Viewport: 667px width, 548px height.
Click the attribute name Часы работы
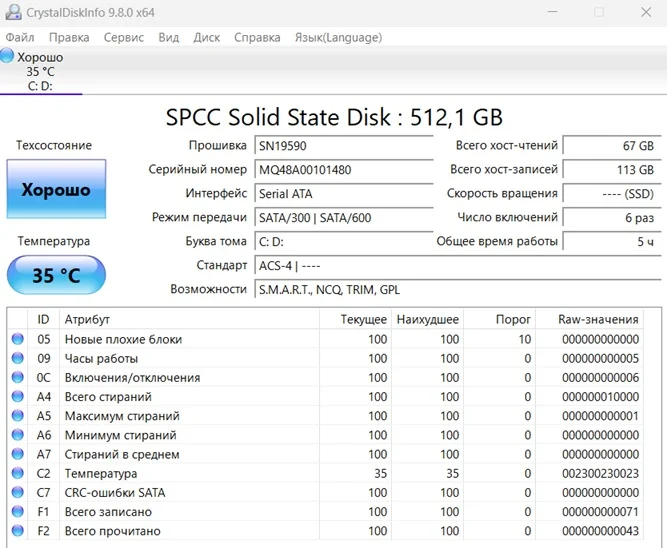pos(101,358)
